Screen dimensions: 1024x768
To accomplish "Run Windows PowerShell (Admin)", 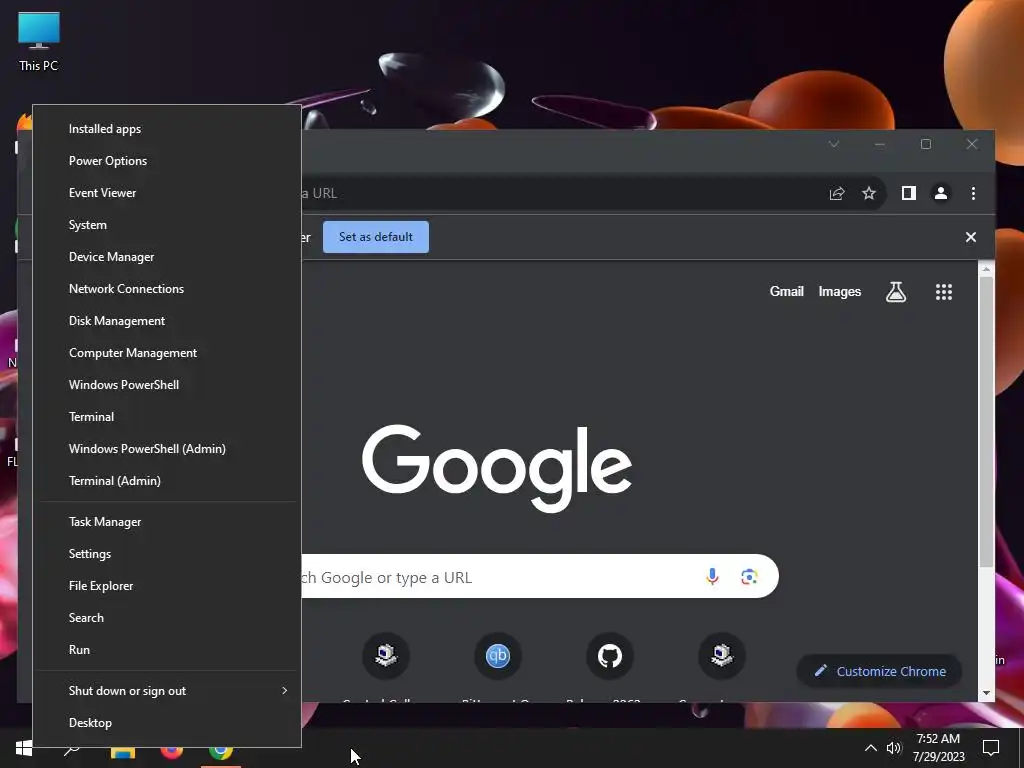I will pos(167,449).
